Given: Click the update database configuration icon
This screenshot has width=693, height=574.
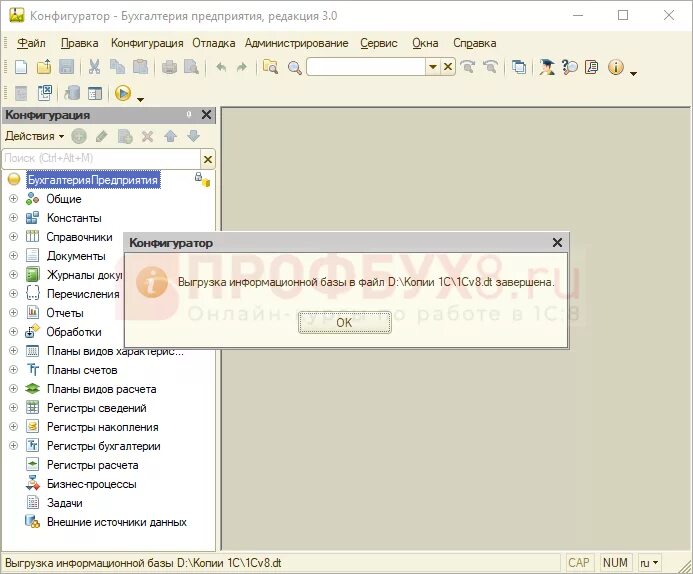Looking at the screenshot, I should (x=72, y=93).
